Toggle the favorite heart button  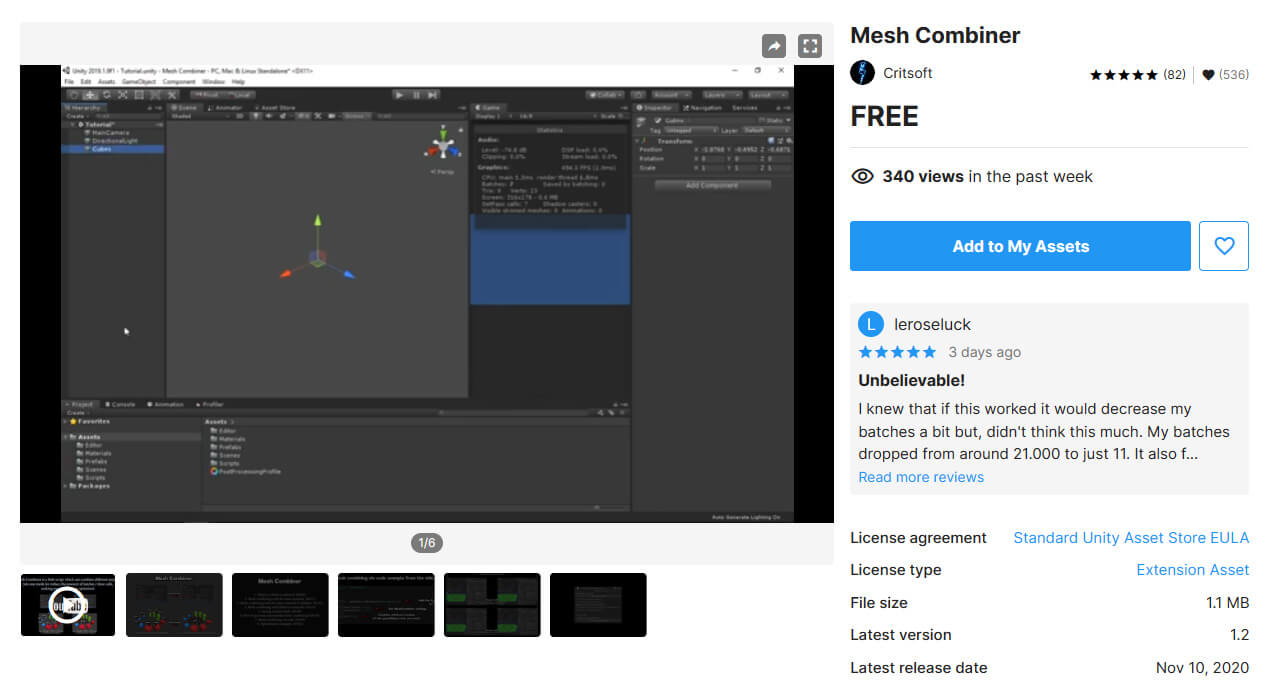pyautogui.click(x=1224, y=246)
